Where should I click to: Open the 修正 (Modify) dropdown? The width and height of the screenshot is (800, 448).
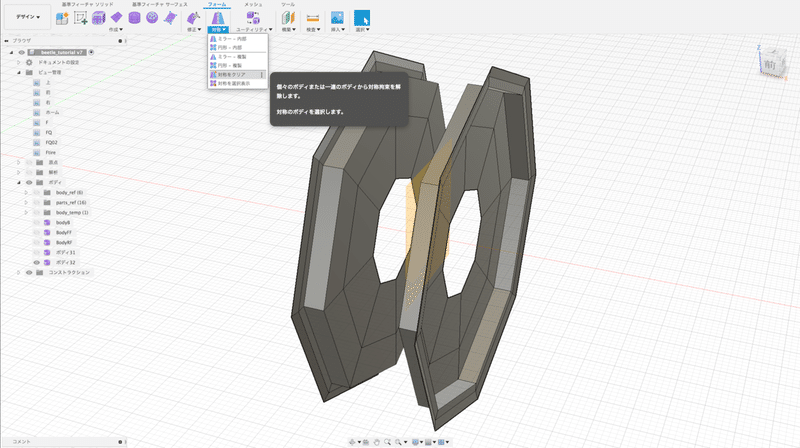(194, 30)
